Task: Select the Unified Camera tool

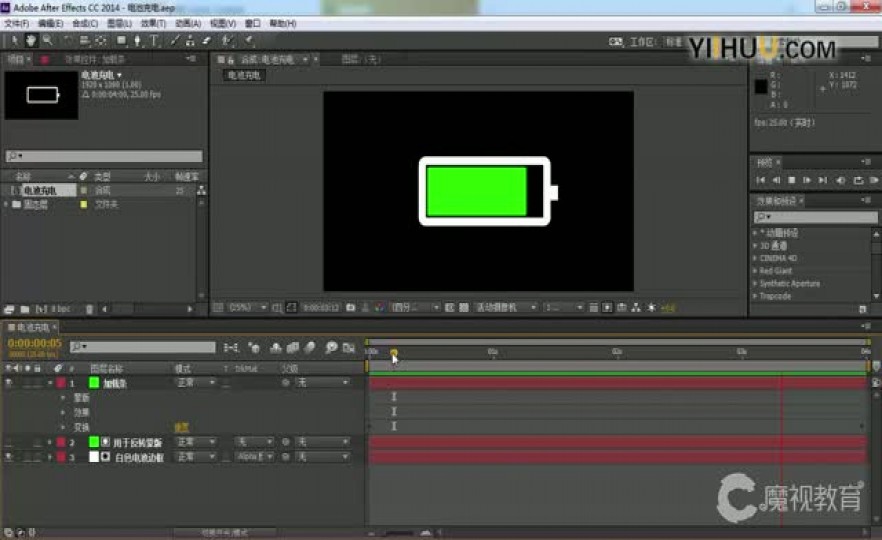Action: tap(84, 40)
